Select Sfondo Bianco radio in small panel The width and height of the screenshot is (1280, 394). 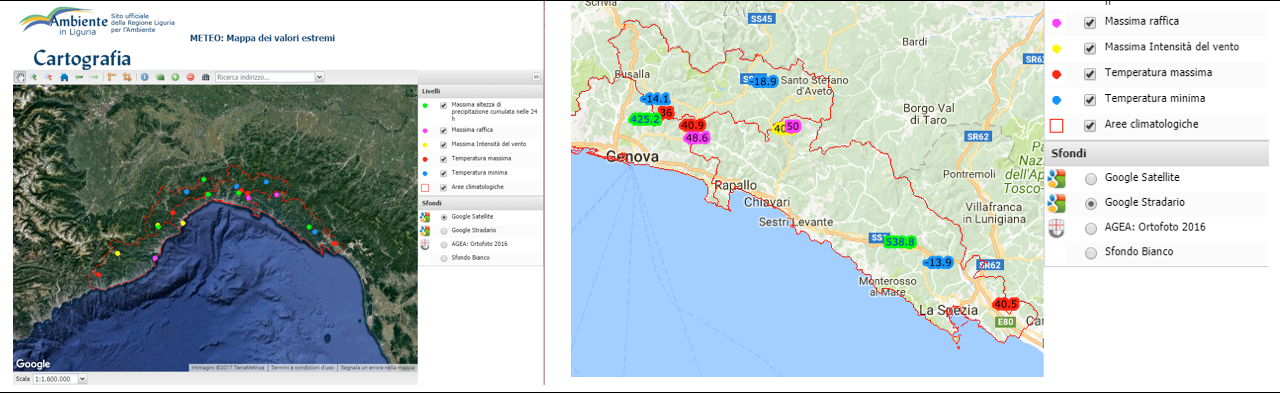(444, 258)
